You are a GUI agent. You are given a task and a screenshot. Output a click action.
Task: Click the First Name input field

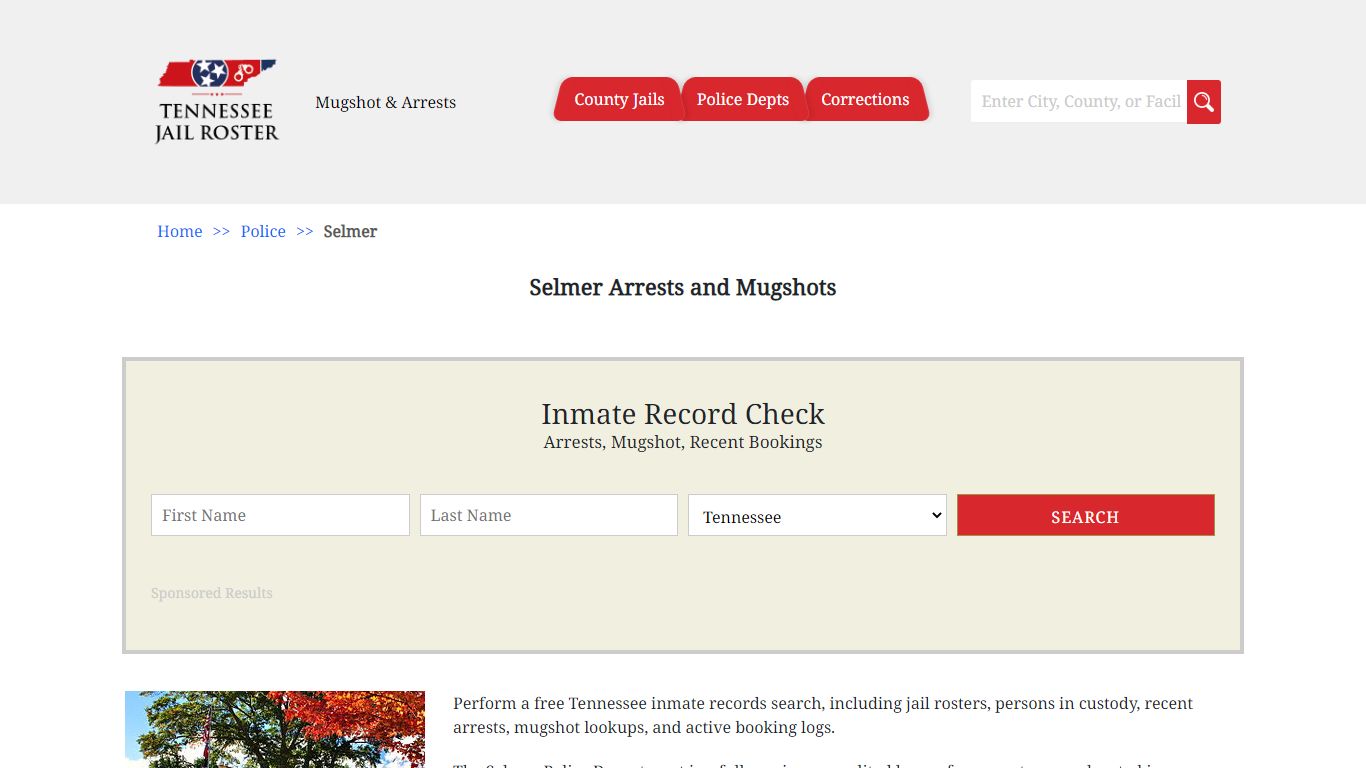coord(280,515)
